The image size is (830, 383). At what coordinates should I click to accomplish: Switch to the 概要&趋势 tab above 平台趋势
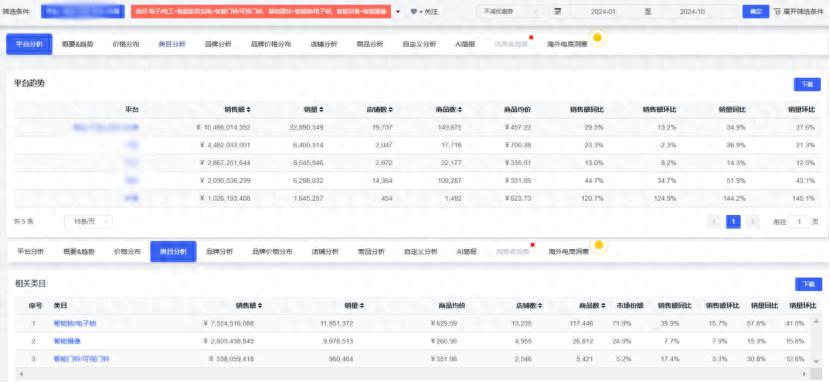tap(77, 44)
